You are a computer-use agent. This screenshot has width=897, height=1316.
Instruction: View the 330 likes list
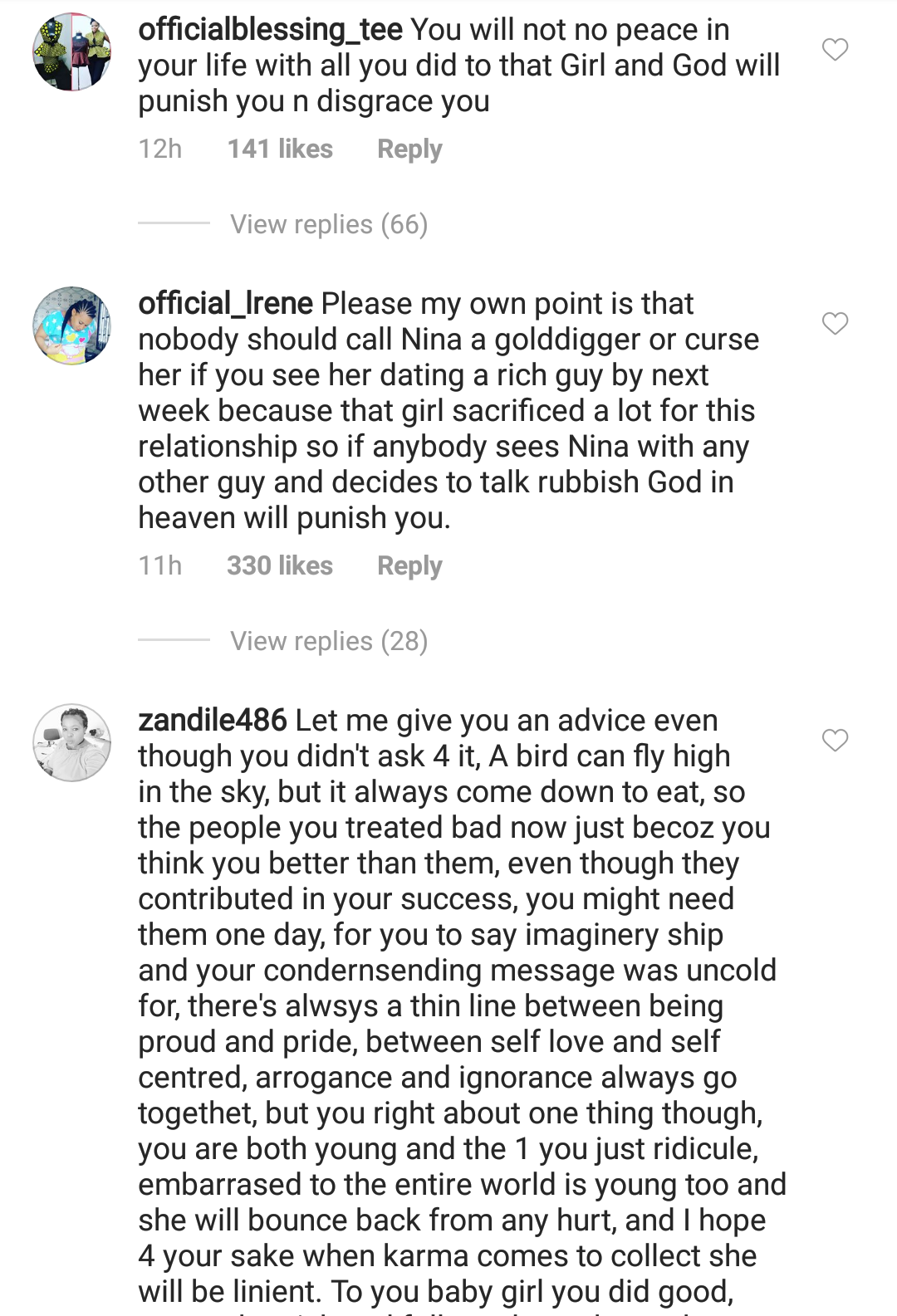pos(280,566)
